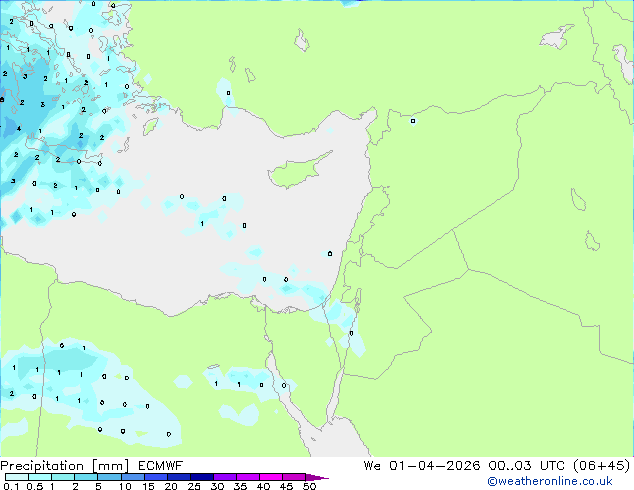Click the '20' legend scale label
The height and width of the screenshot is (490, 634).
click(171, 486)
